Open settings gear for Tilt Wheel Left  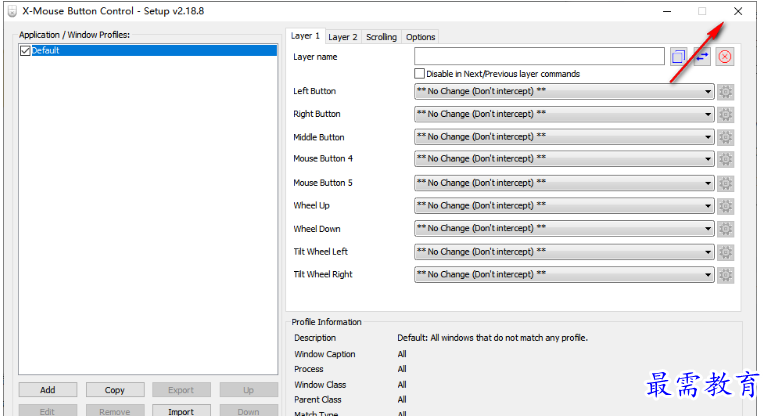725,252
